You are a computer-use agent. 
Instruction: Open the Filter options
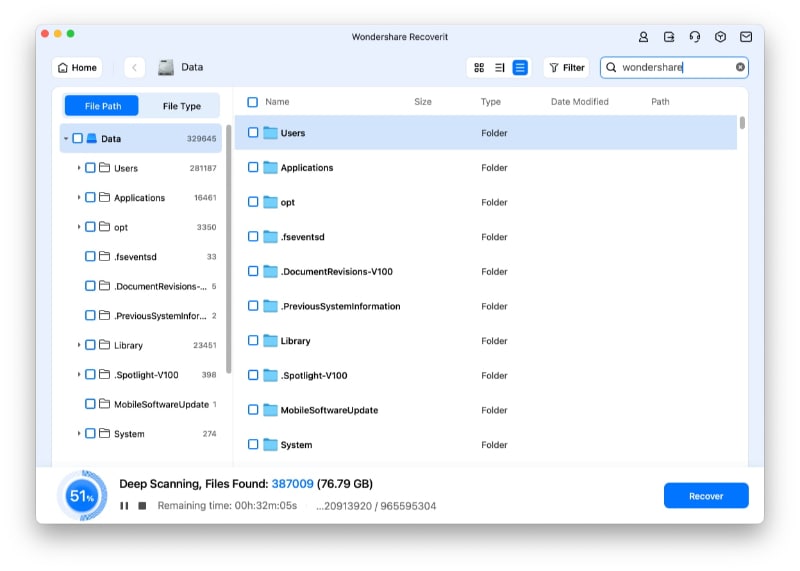[x=567, y=67]
